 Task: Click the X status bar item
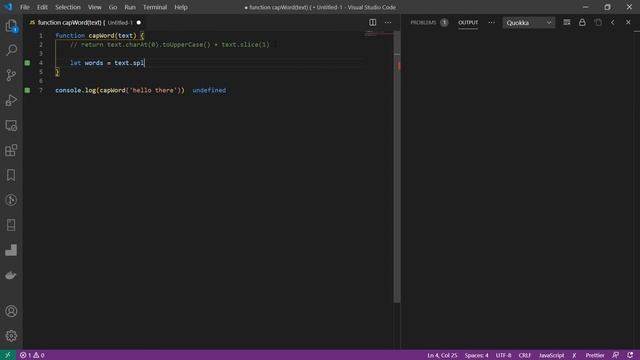574,355
